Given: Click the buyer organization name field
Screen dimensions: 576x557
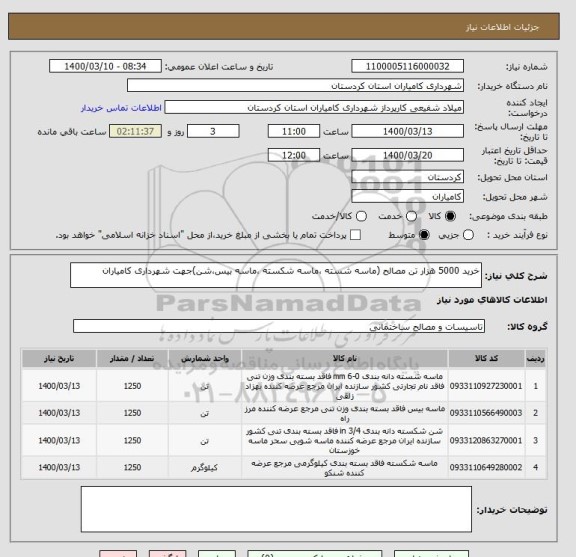Looking at the screenshot, I should click(x=295, y=86).
